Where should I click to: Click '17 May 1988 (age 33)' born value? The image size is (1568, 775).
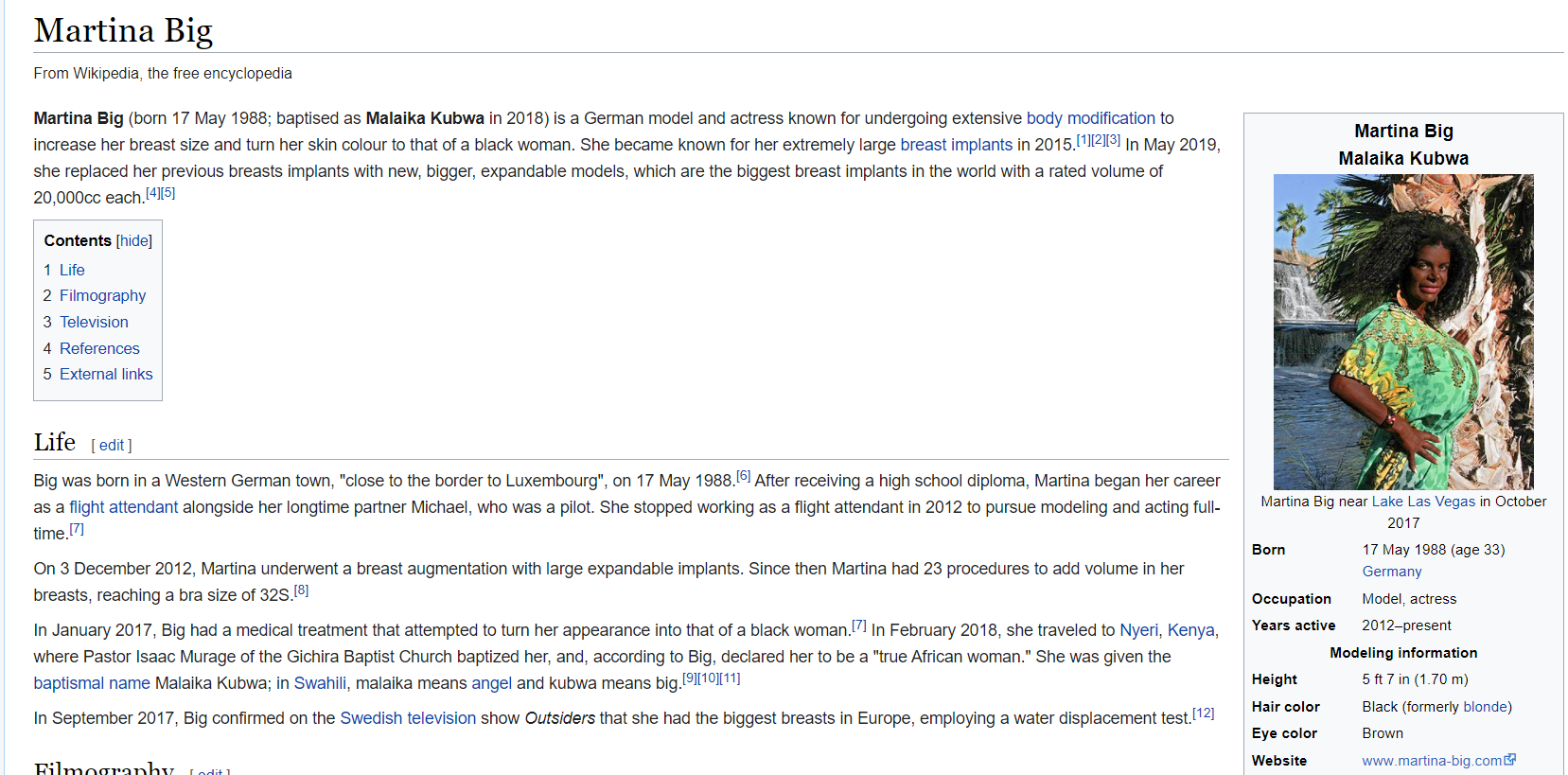point(1434,550)
